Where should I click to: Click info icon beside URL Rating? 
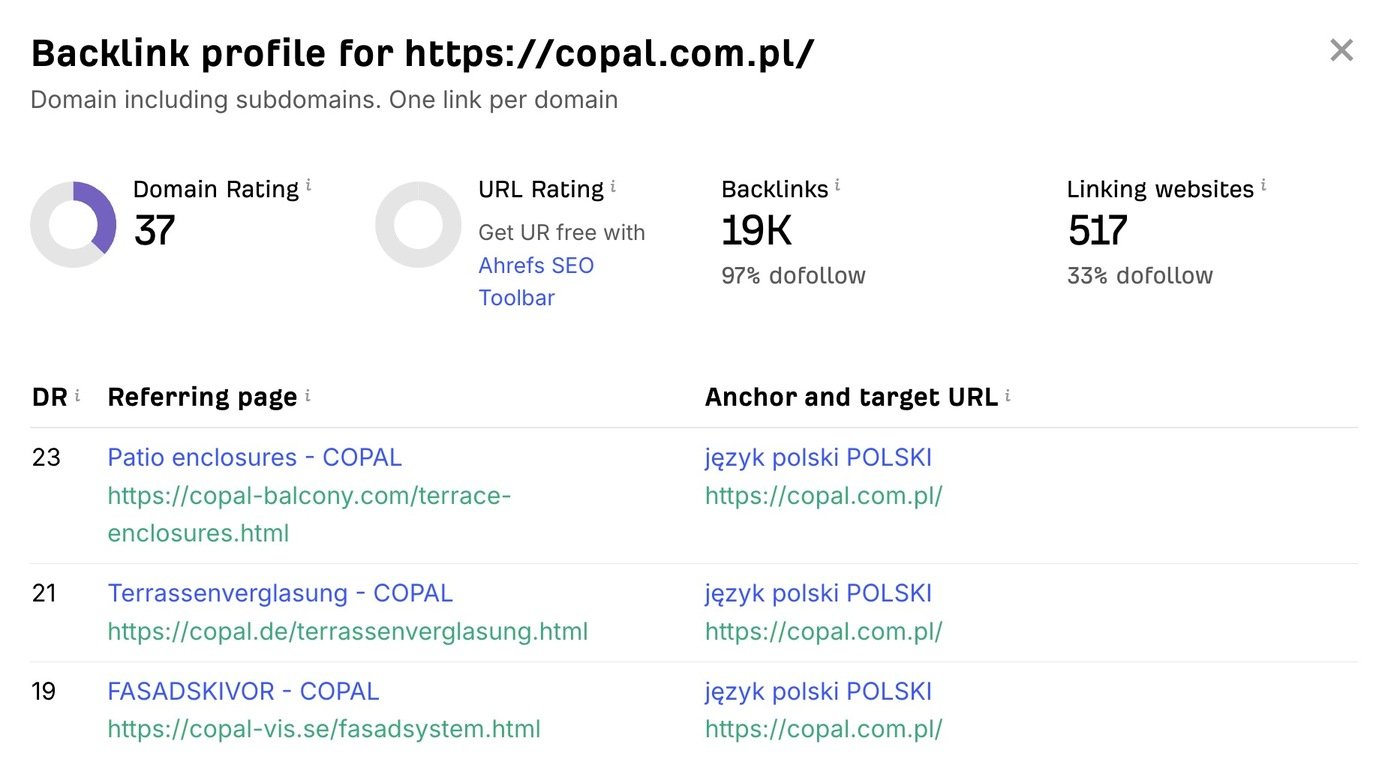tap(613, 186)
